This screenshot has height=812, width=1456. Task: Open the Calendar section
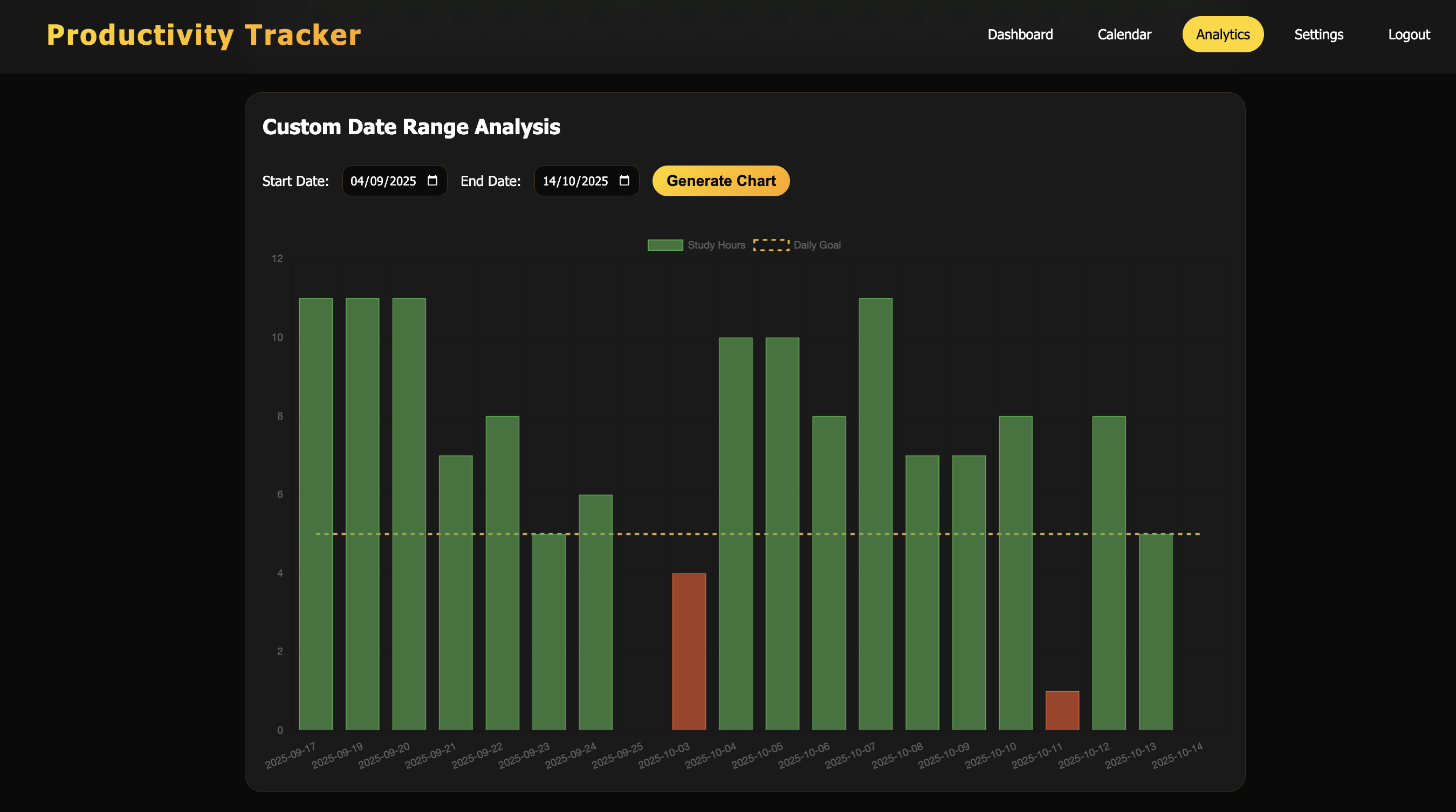point(1124,35)
